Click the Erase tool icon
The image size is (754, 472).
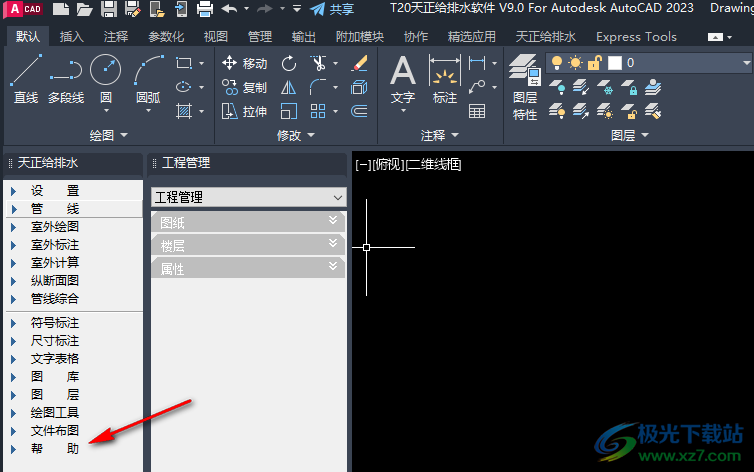coord(360,63)
